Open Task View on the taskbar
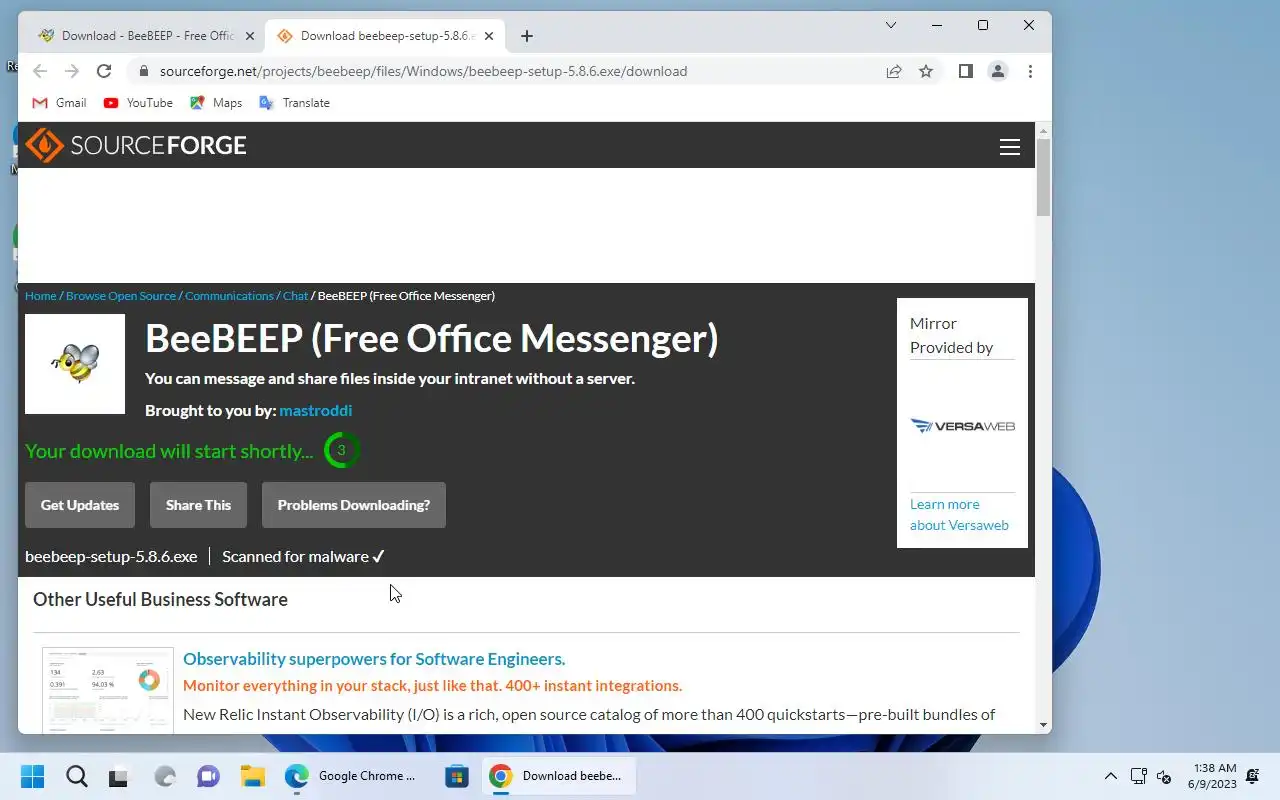 coord(119,776)
